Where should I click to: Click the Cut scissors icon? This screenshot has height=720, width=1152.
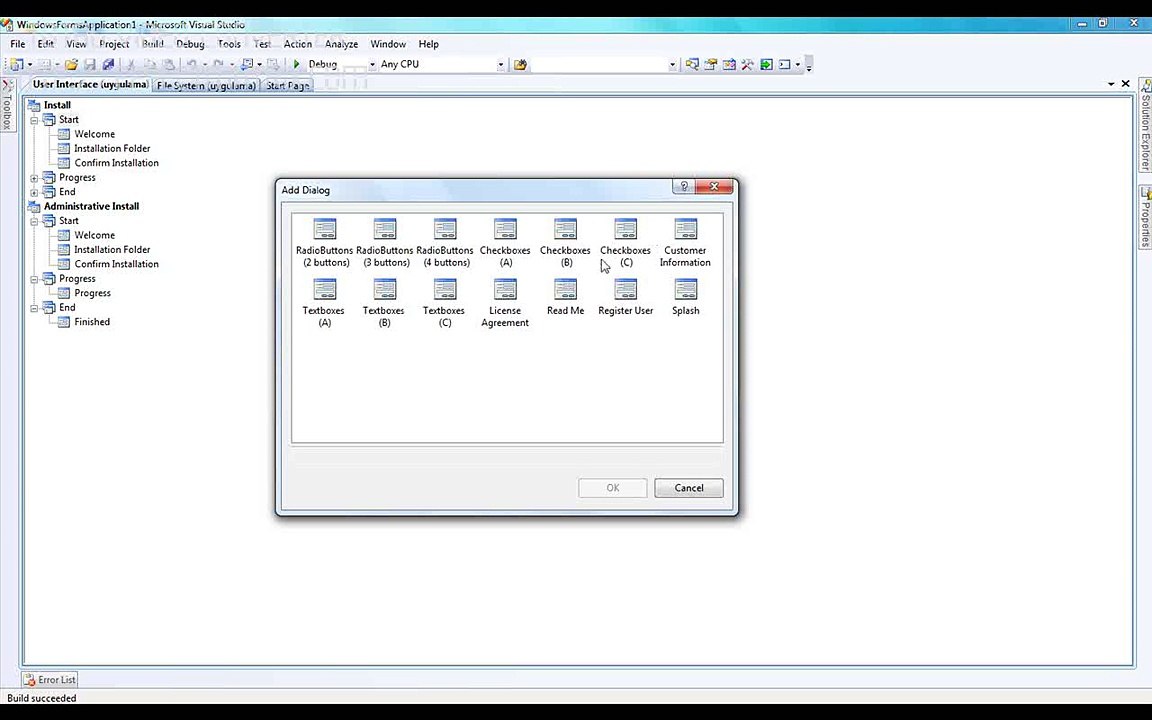[130, 65]
